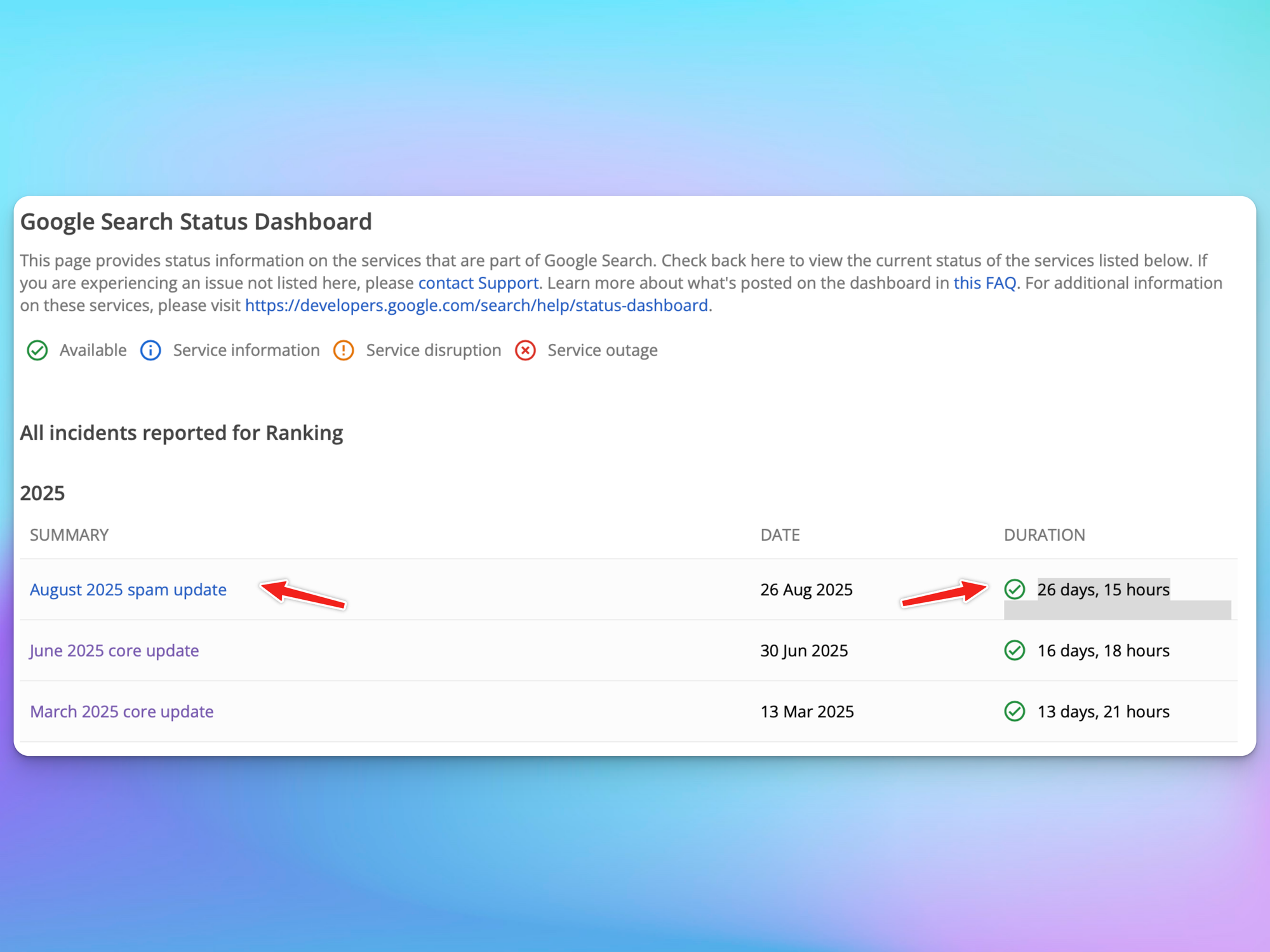This screenshot has height=952, width=1270.
Task: Click the orange Service disruption icon
Action: (344, 350)
